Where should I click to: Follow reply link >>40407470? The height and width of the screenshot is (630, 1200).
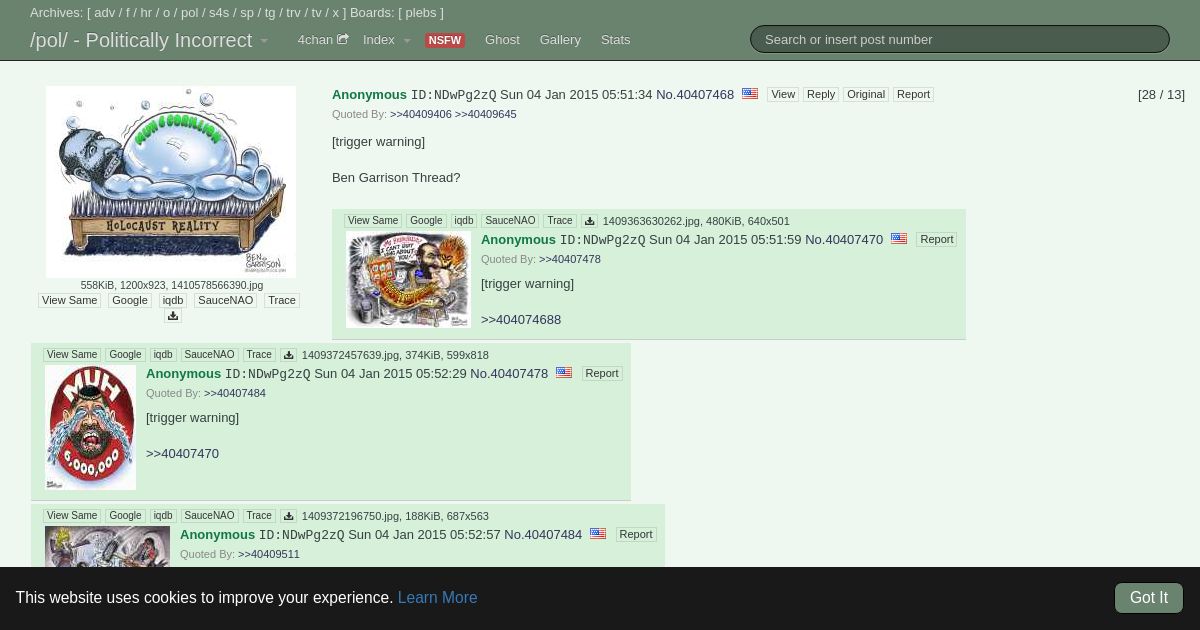point(182,454)
